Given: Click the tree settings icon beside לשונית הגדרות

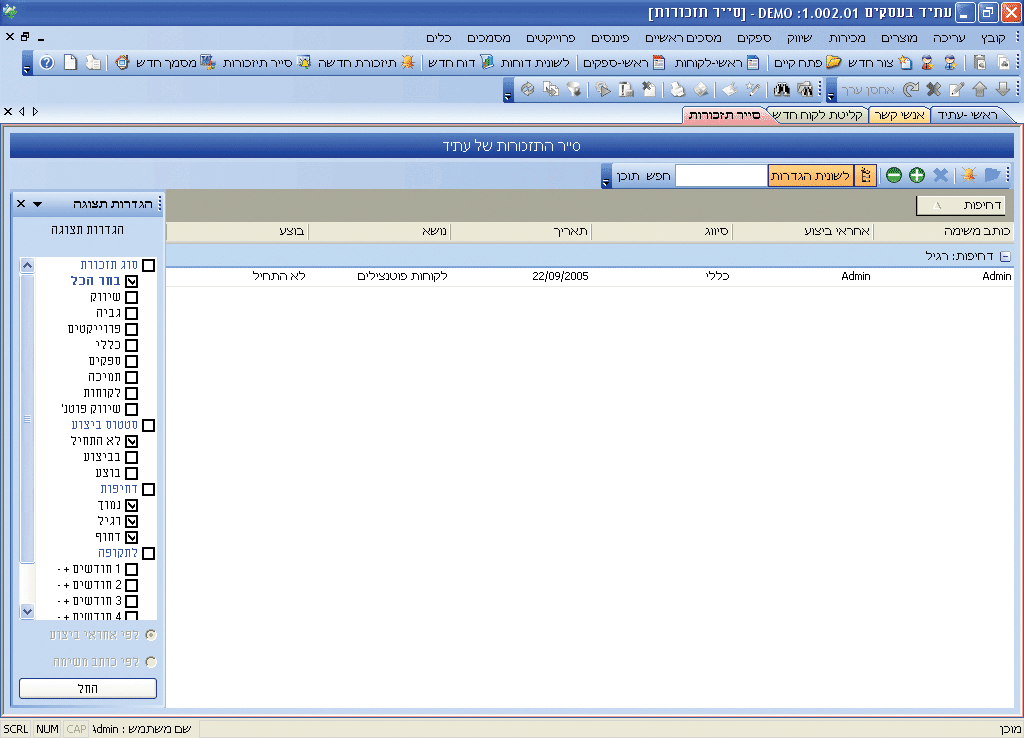Looking at the screenshot, I should (x=865, y=175).
